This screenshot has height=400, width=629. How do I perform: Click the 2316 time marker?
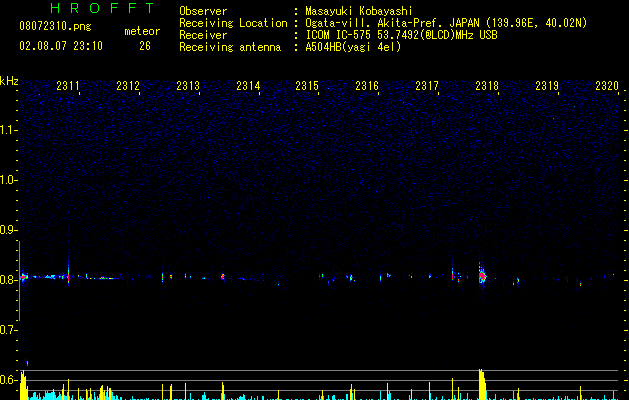coord(367,86)
